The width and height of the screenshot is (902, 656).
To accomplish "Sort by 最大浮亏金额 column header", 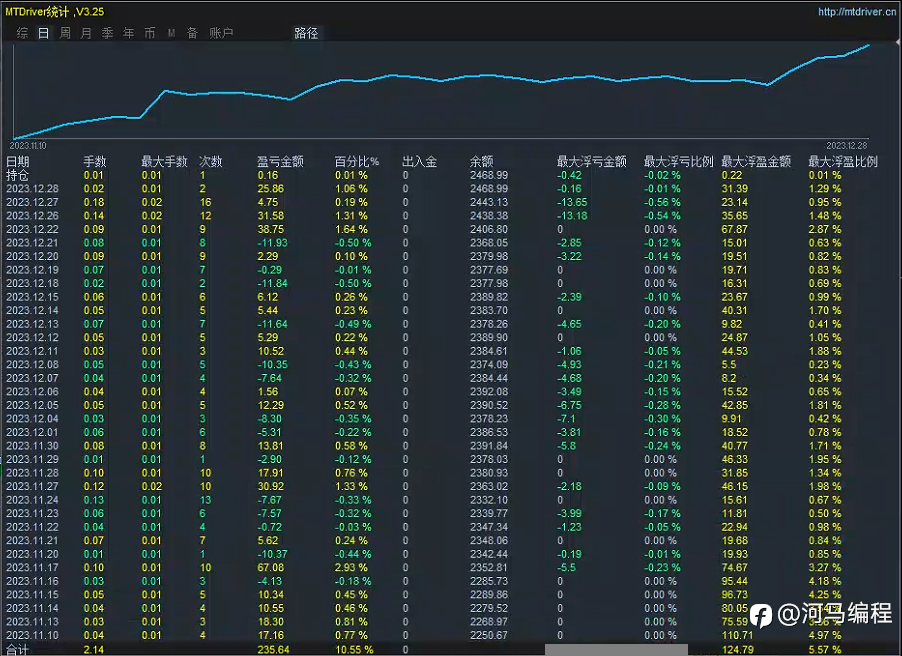I will (591, 161).
